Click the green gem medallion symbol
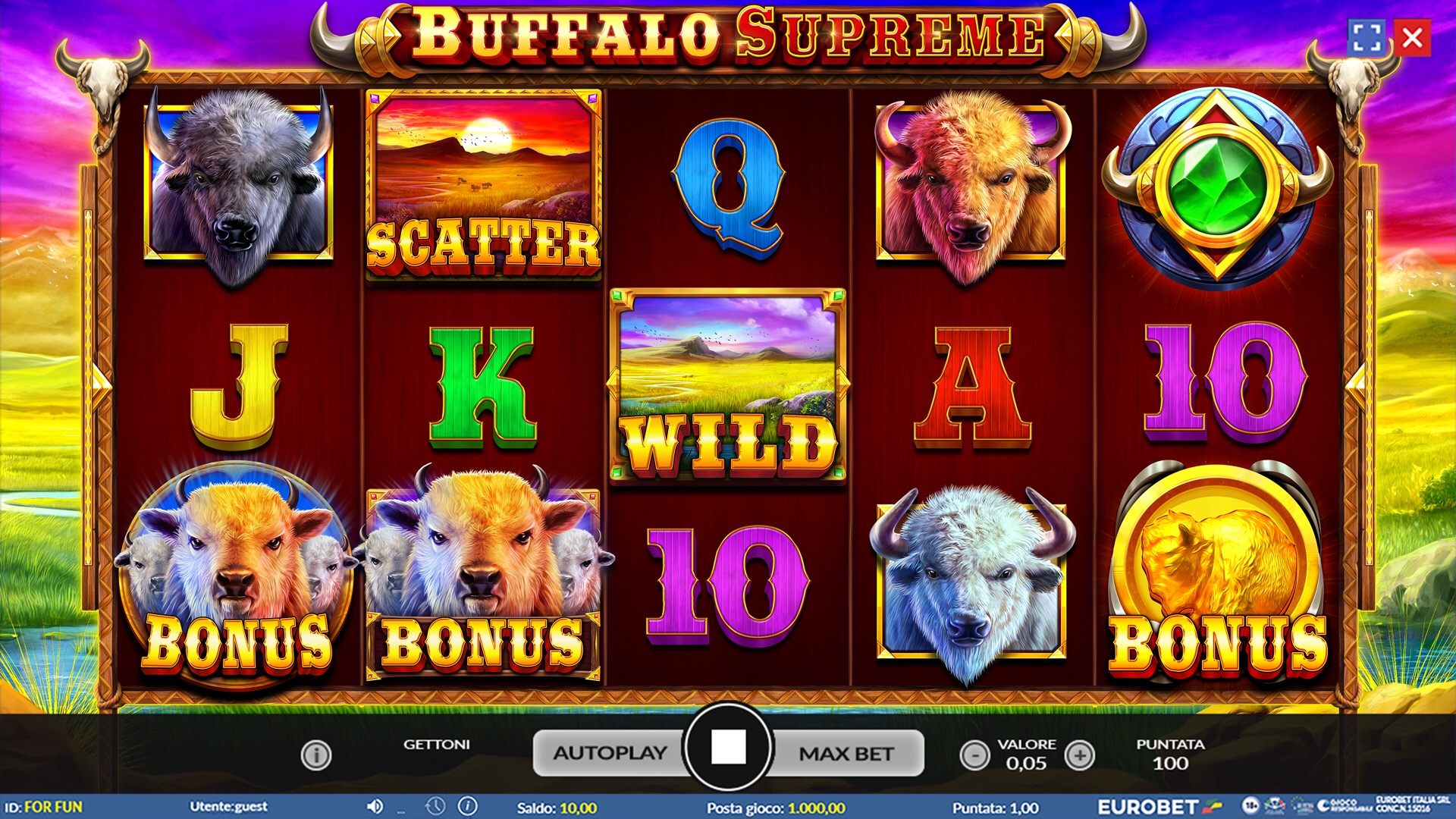 click(1217, 187)
